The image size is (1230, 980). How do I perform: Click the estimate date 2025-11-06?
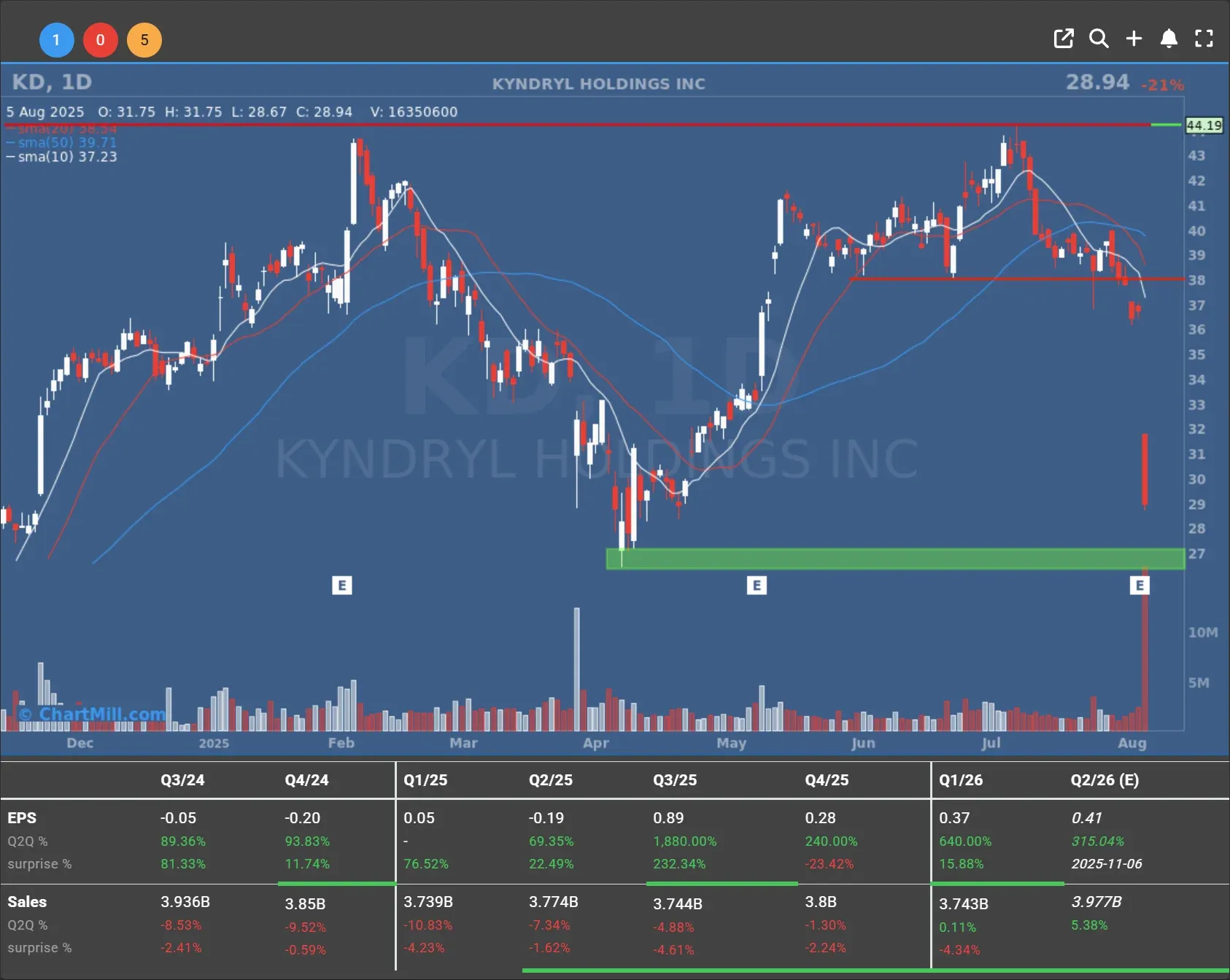tap(1107, 864)
